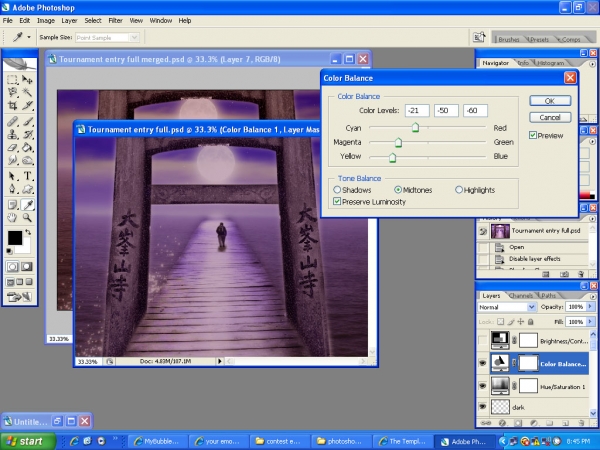Screen dimensions: 600x450
Task: Open the History palette menu arrow
Action: 593,218
